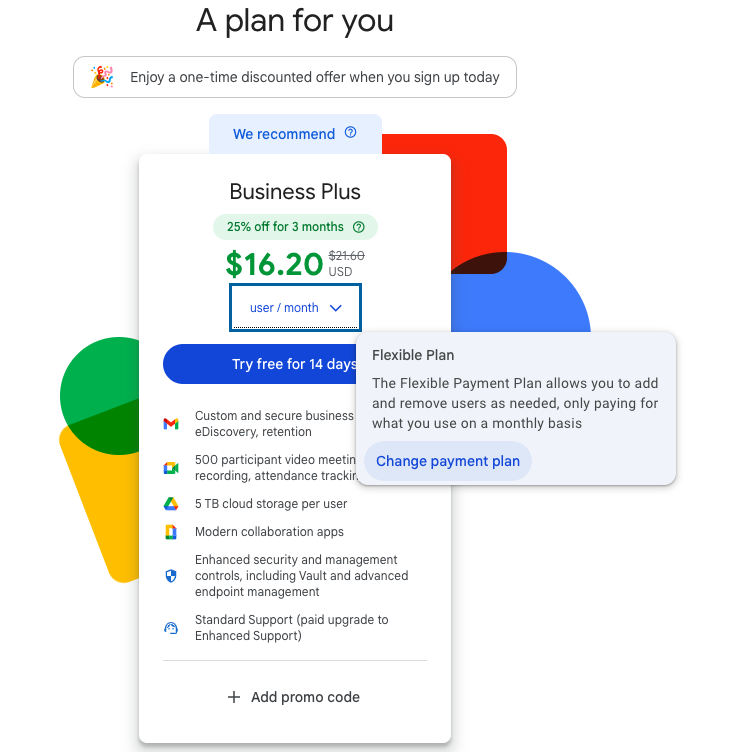Click the plus icon for promo code
The height and width of the screenshot is (752, 750).
(x=234, y=697)
